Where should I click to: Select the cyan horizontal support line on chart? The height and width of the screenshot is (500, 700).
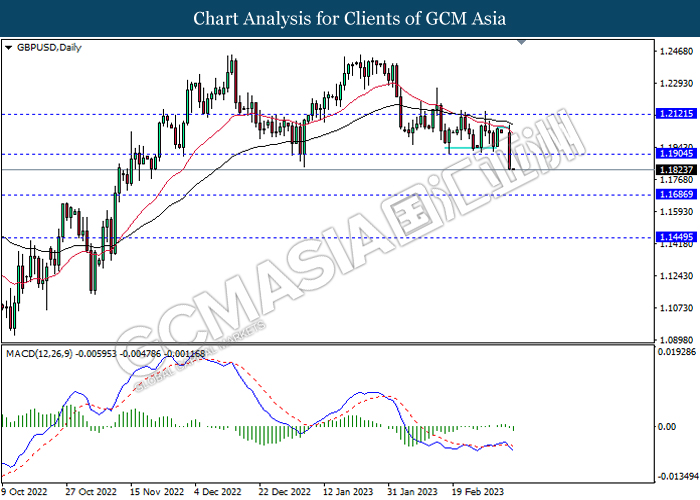click(470, 148)
